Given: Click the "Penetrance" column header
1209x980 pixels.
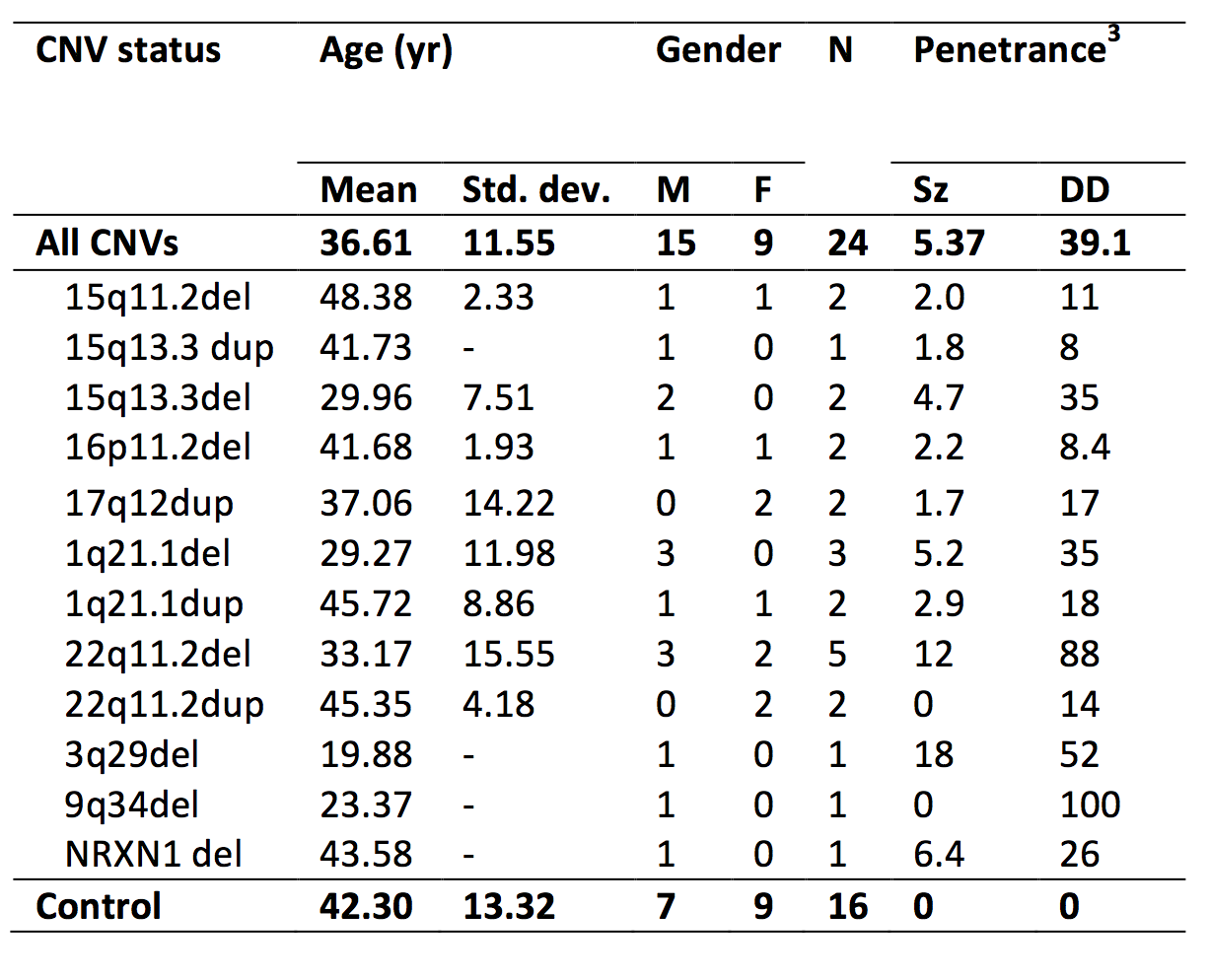Looking at the screenshot, I should click(x=1009, y=50).
